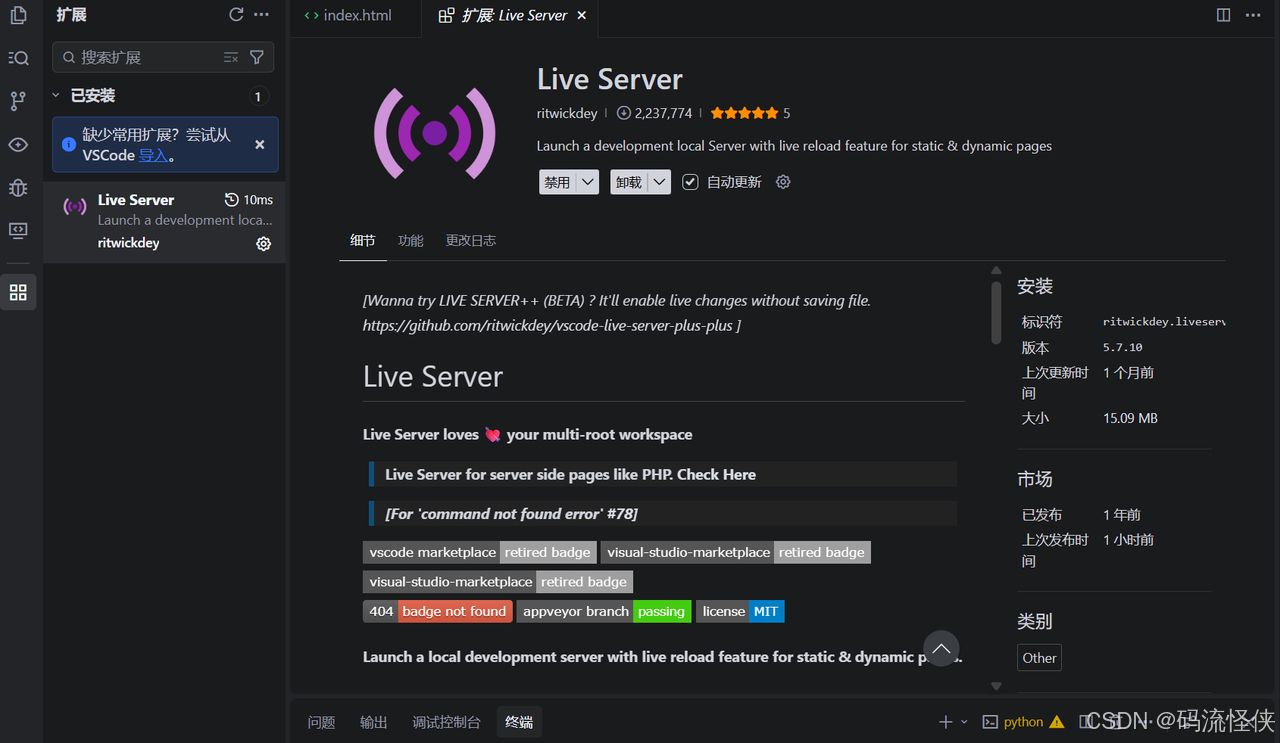Switch to the Problems panel tab
Screen dimensions: 1280x743
click(x=322, y=722)
